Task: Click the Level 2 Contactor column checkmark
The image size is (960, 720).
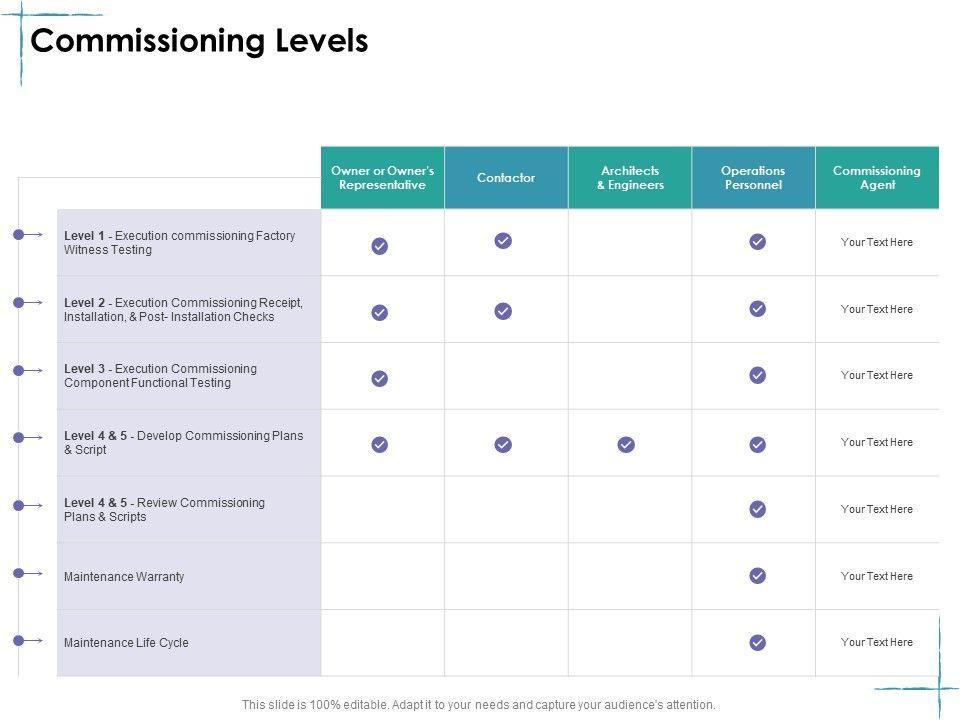Action: click(503, 311)
